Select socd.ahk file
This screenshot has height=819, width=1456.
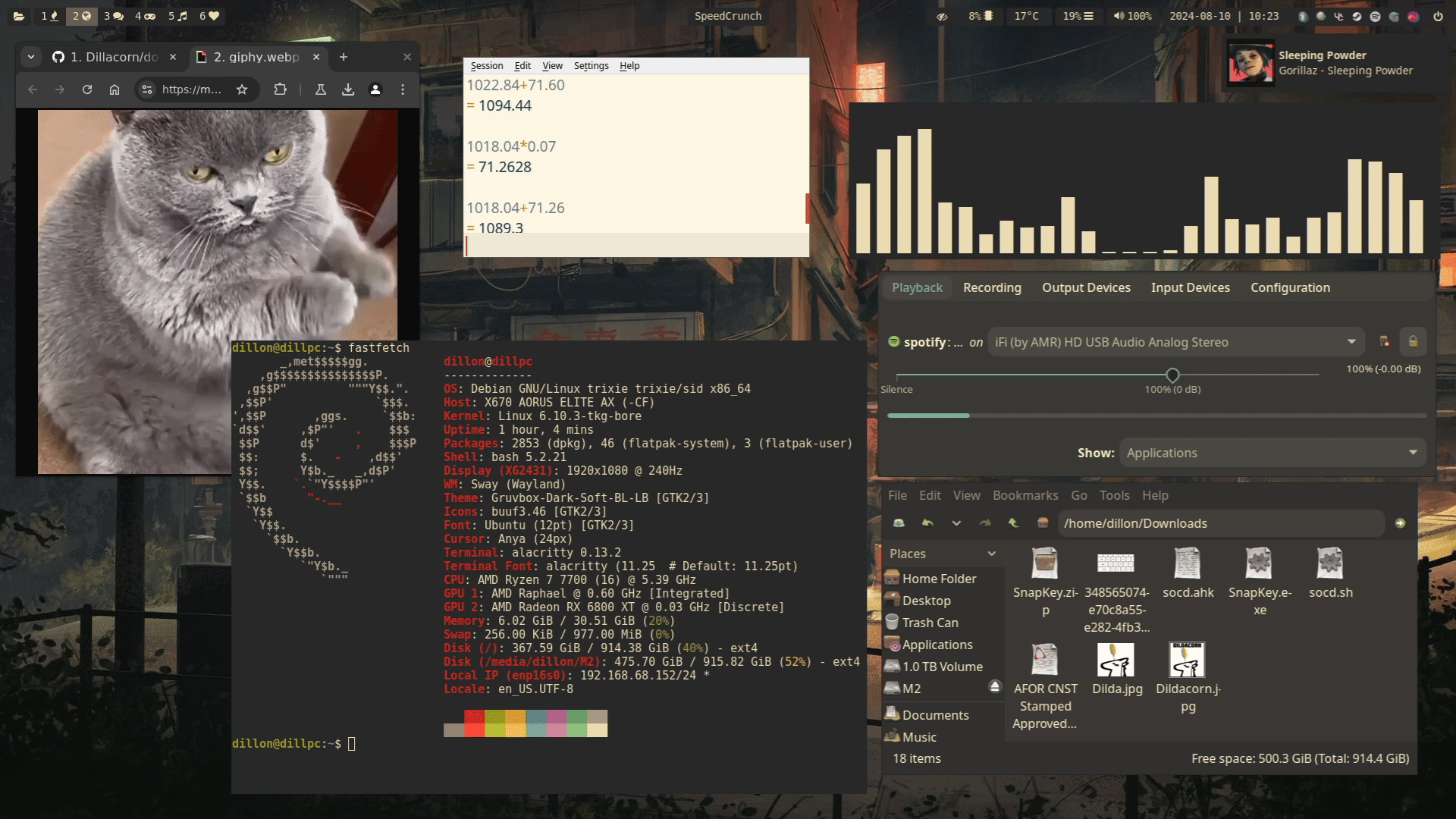pos(1188,574)
